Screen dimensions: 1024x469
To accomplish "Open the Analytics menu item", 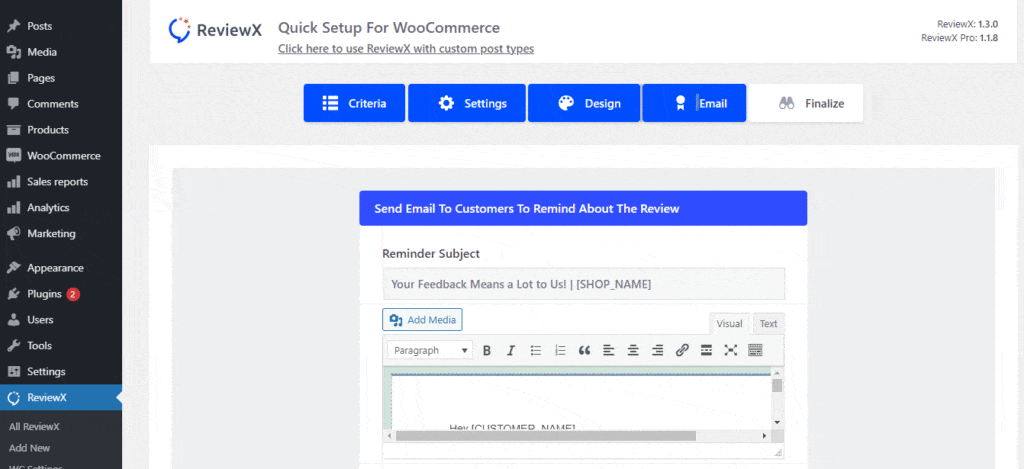I will (x=61, y=208).
